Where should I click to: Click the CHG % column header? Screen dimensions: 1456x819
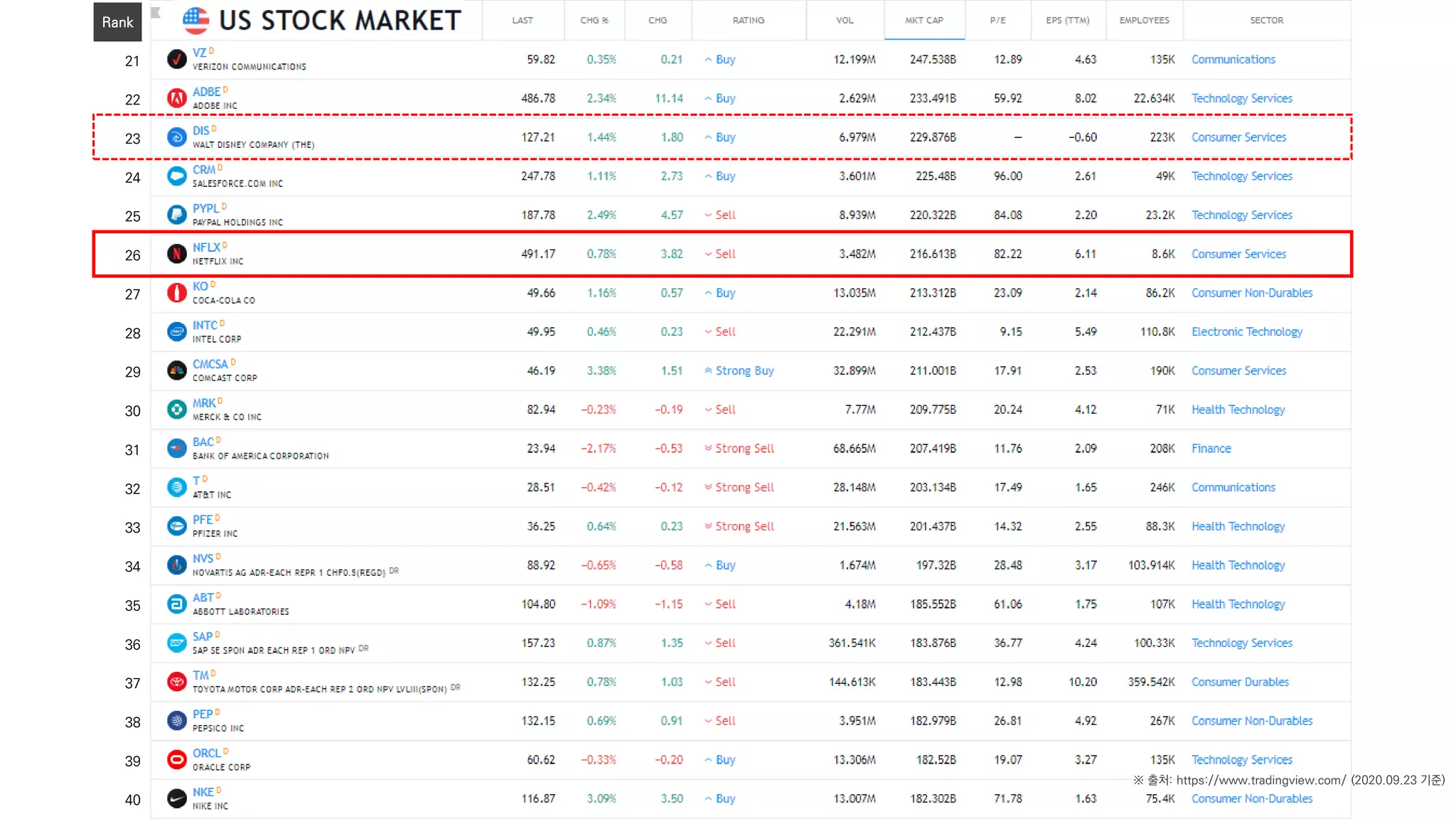[x=594, y=20]
